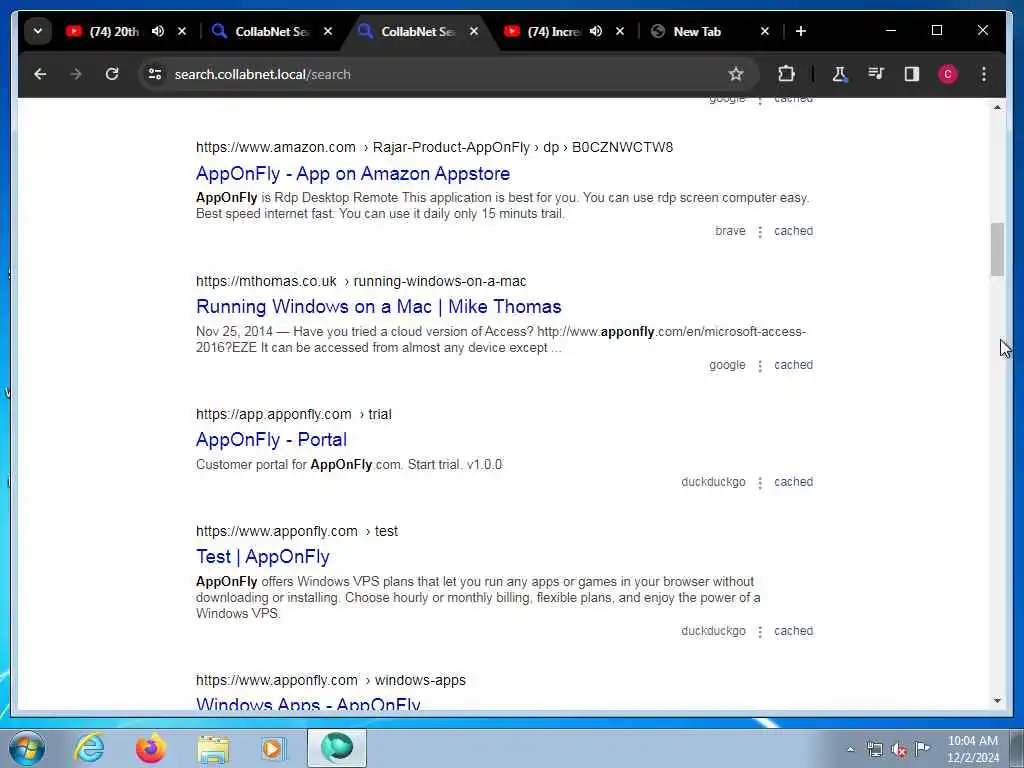Open the muted volume tray icon
The image size is (1024, 768).
pos(899,749)
